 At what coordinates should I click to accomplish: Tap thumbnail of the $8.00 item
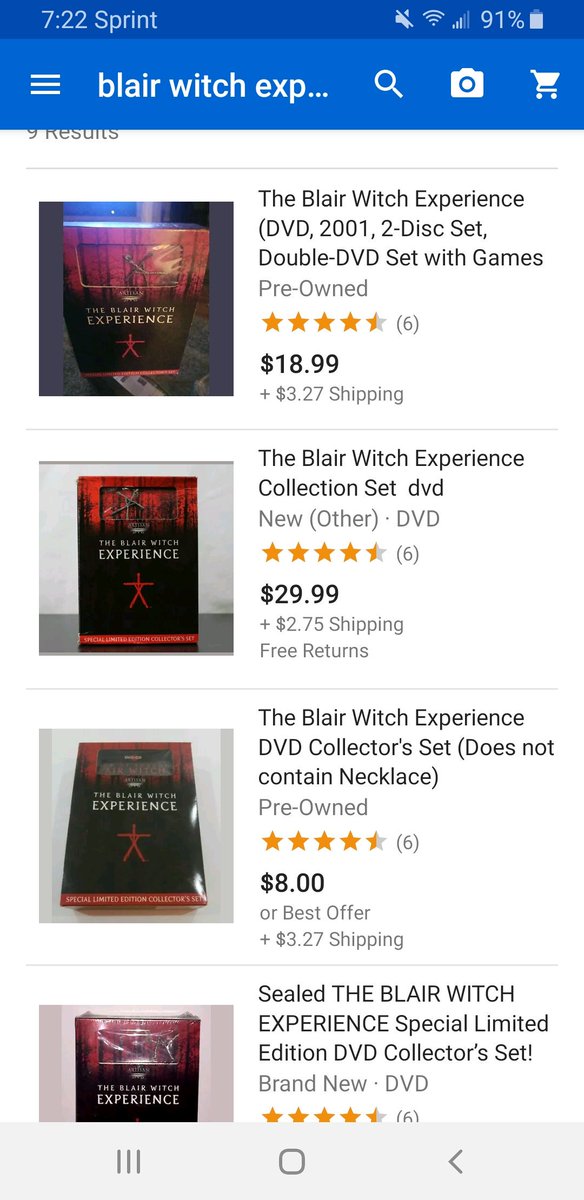pos(136,825)
